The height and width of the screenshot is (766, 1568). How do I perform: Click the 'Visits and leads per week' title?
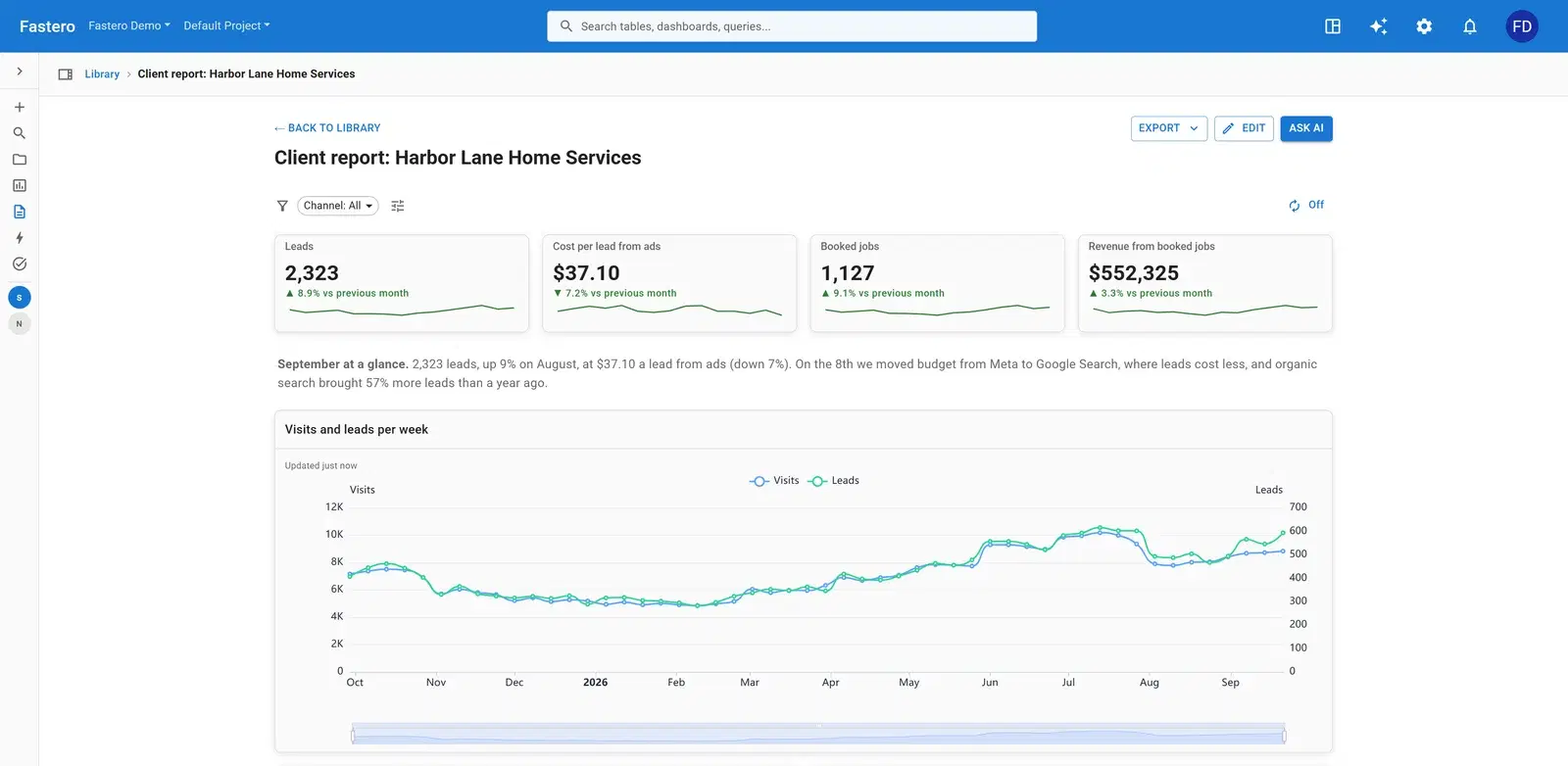point(357,430)
